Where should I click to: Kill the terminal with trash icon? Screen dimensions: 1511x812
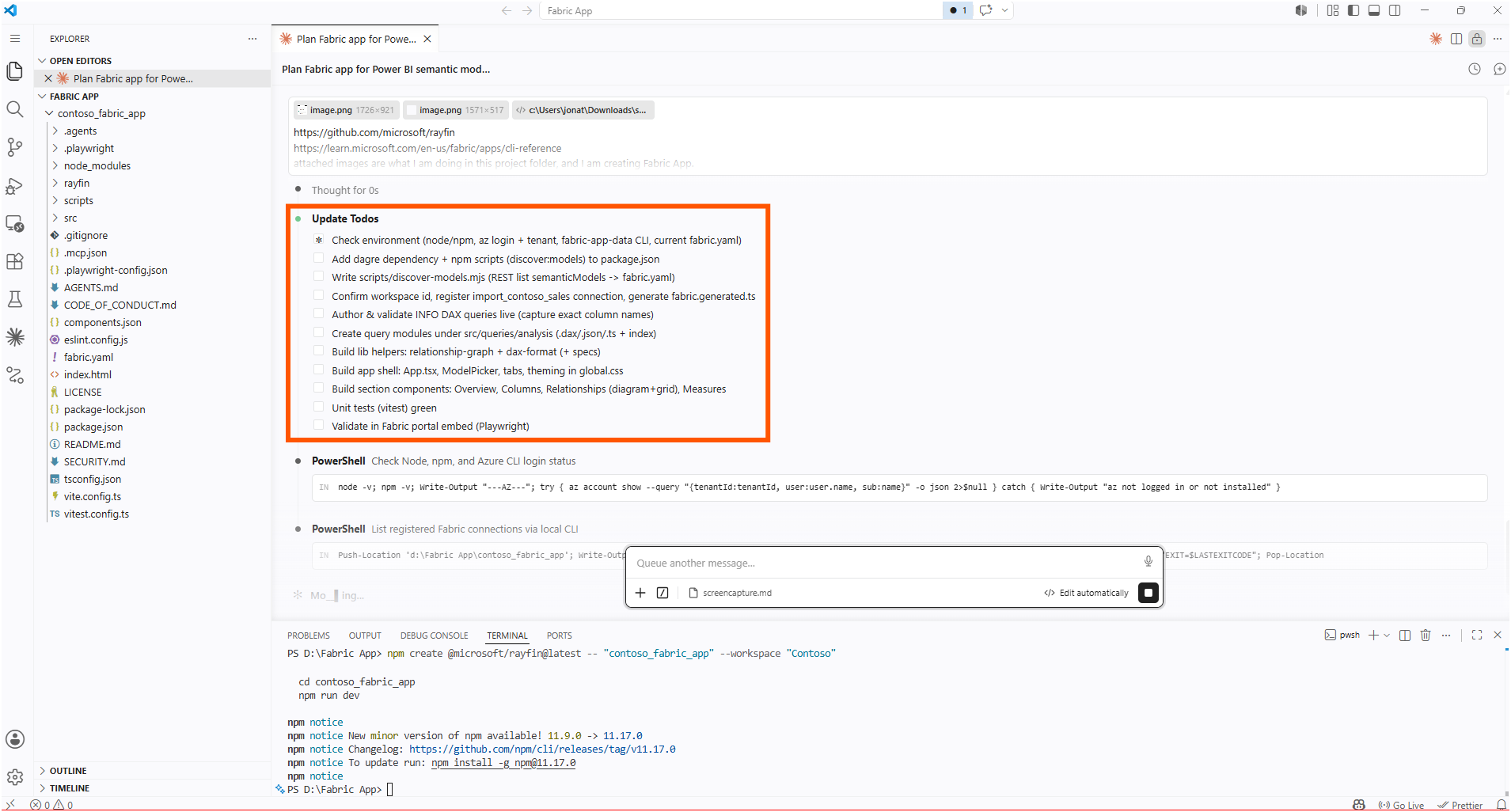(x=1426, y=636)
